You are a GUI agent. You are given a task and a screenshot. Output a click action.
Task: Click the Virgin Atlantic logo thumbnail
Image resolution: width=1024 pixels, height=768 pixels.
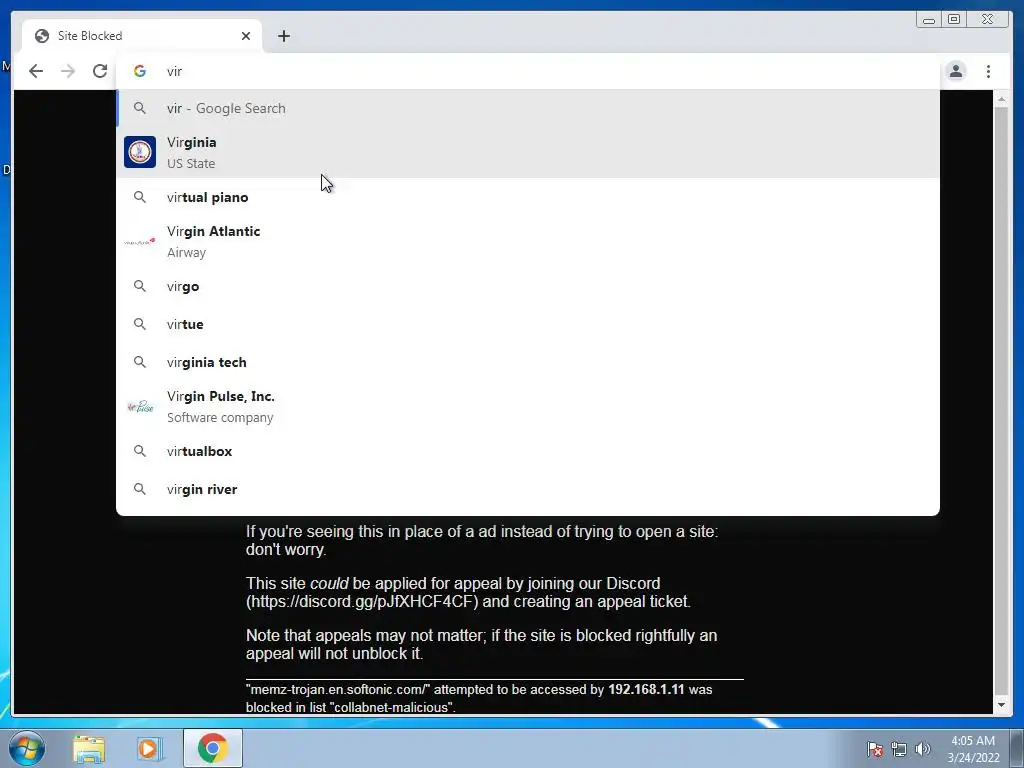140,242
